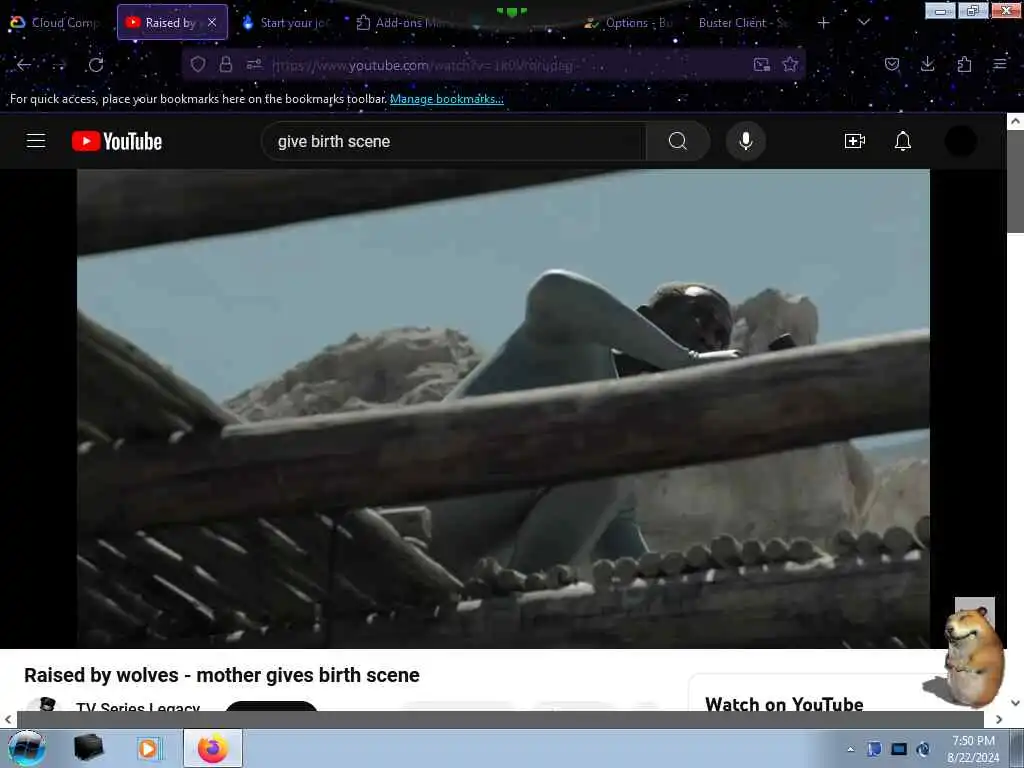Toggle picture-in-picture icon in address bar
The width and height of the screenshot is (1024, 768).
[761, 64]
